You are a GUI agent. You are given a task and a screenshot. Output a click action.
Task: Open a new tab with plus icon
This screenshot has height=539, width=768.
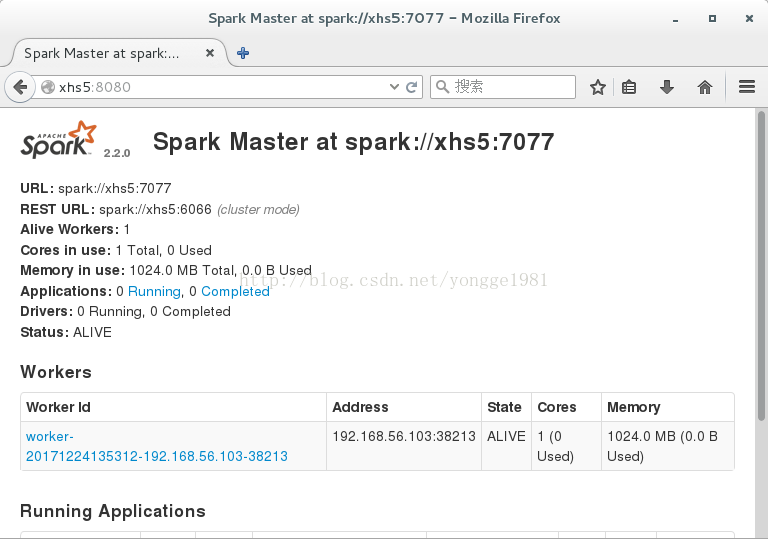(x=243, y=53)
